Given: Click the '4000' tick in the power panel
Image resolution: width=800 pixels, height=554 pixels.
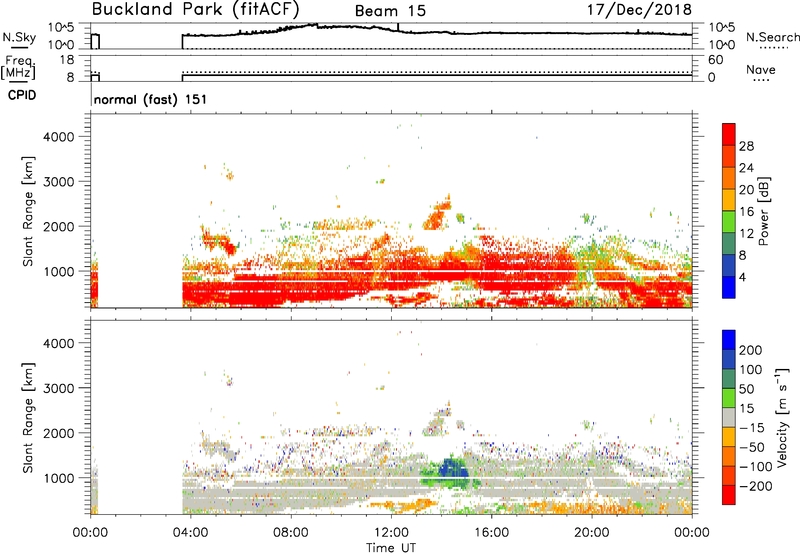Looking at the screenshot, I should pos(59,137).
